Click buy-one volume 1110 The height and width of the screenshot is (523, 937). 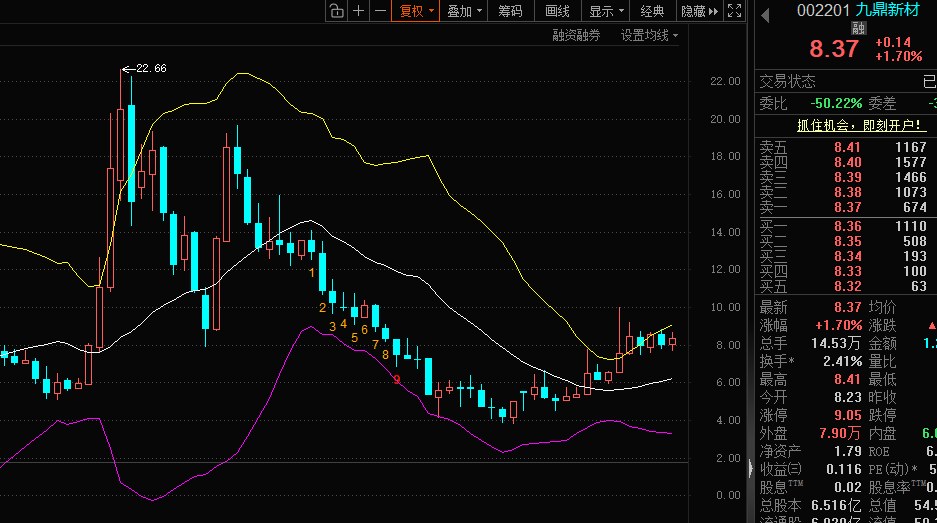pyautogui.click(x=911, y=226)
